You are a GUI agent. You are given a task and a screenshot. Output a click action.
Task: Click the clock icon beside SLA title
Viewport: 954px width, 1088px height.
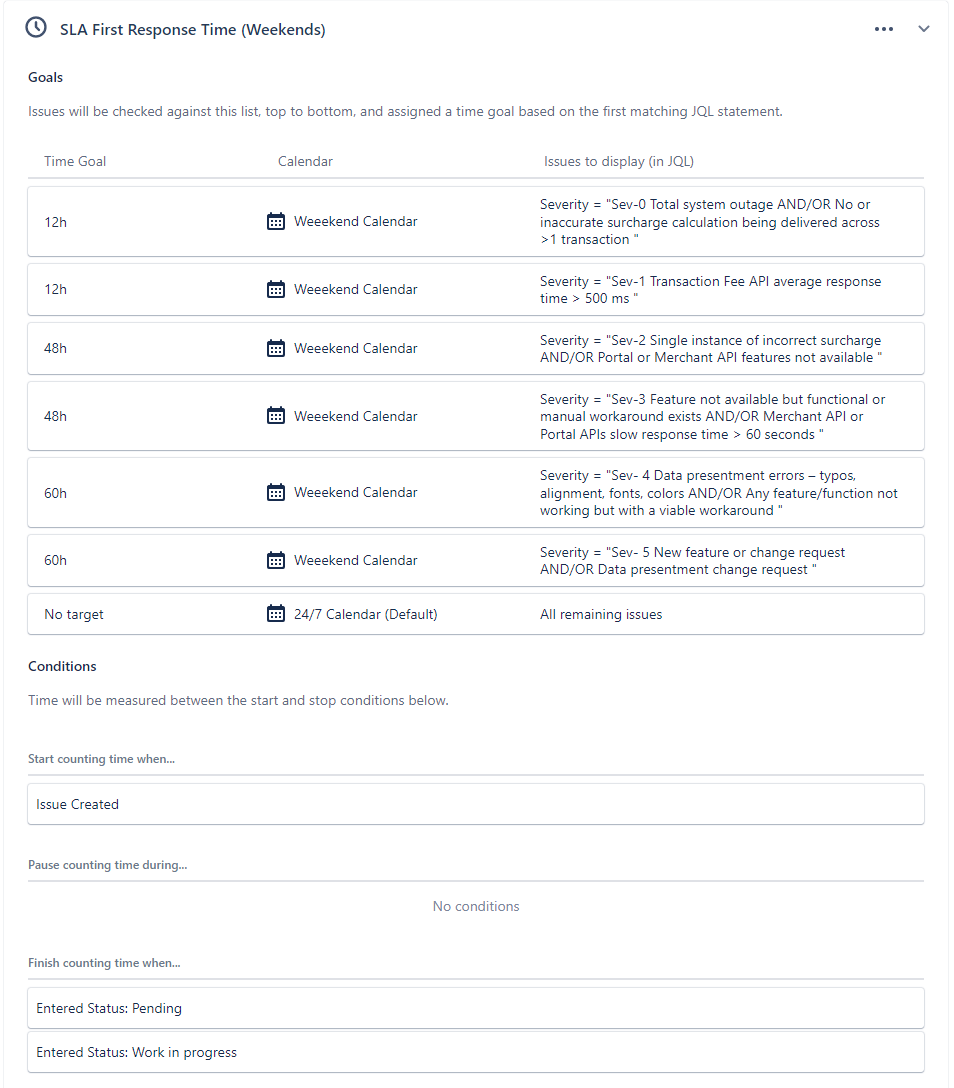[x=36, y=28]
